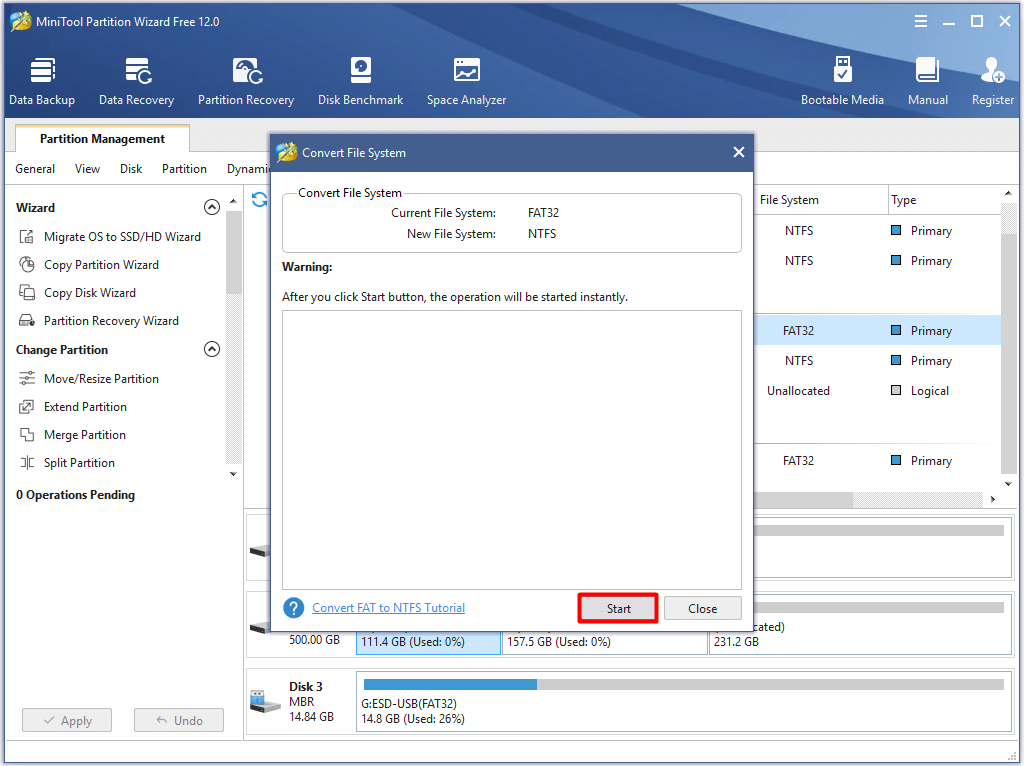1024x766 pixels.
Task: Open the Space Analyzer tool
Action: [466, 82]
